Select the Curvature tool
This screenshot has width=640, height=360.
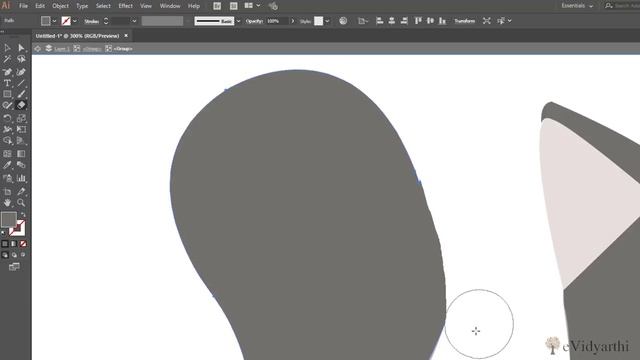(21, 72)
